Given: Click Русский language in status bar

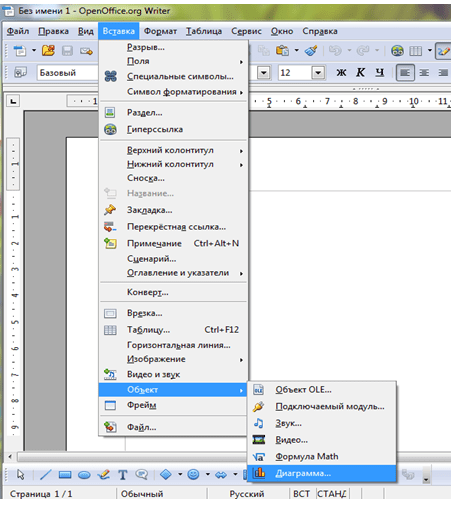Looking at the screenshot, I should pos(247,494).
